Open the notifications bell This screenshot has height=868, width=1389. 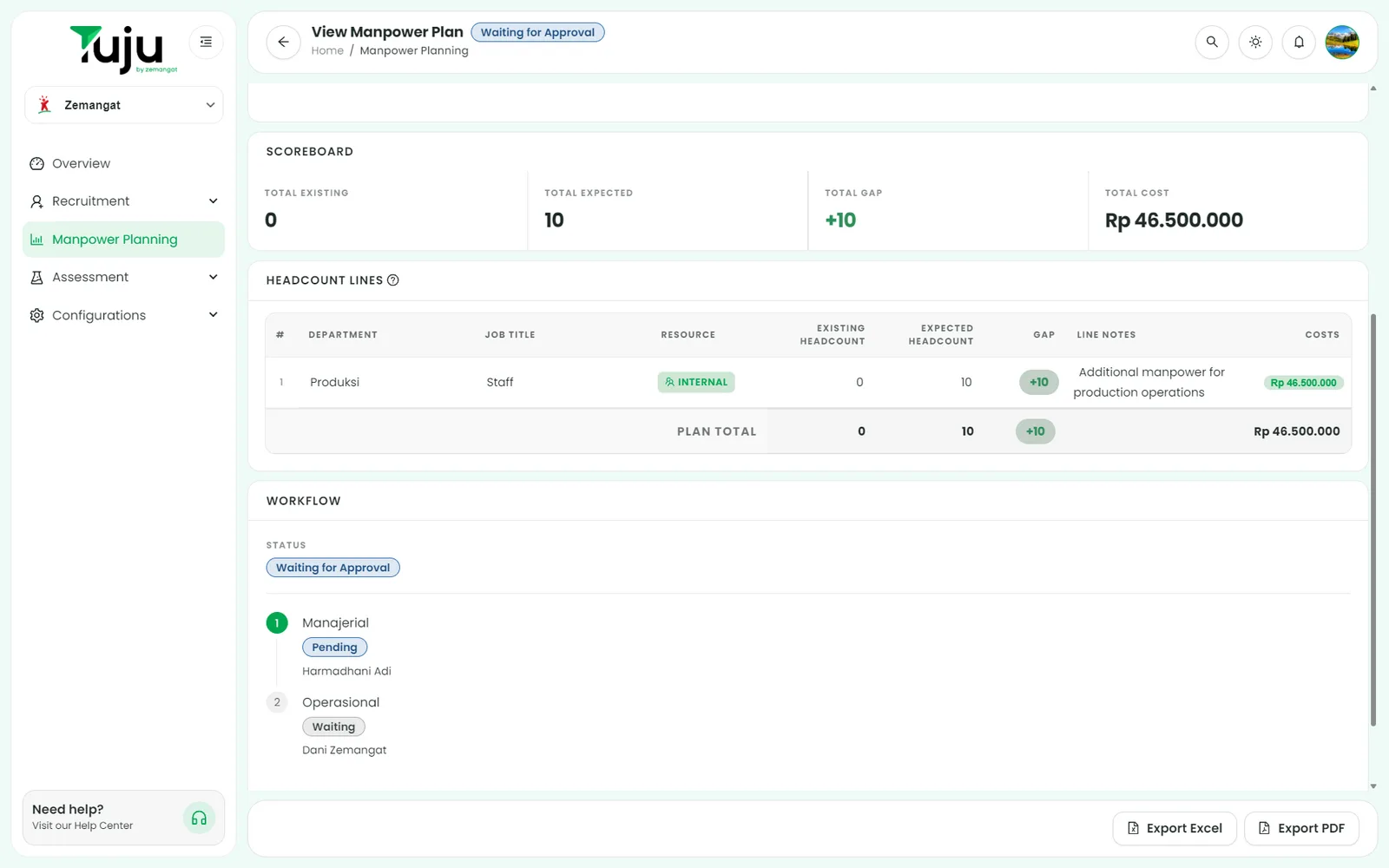pyautogui.click(x=1299, y=42)
